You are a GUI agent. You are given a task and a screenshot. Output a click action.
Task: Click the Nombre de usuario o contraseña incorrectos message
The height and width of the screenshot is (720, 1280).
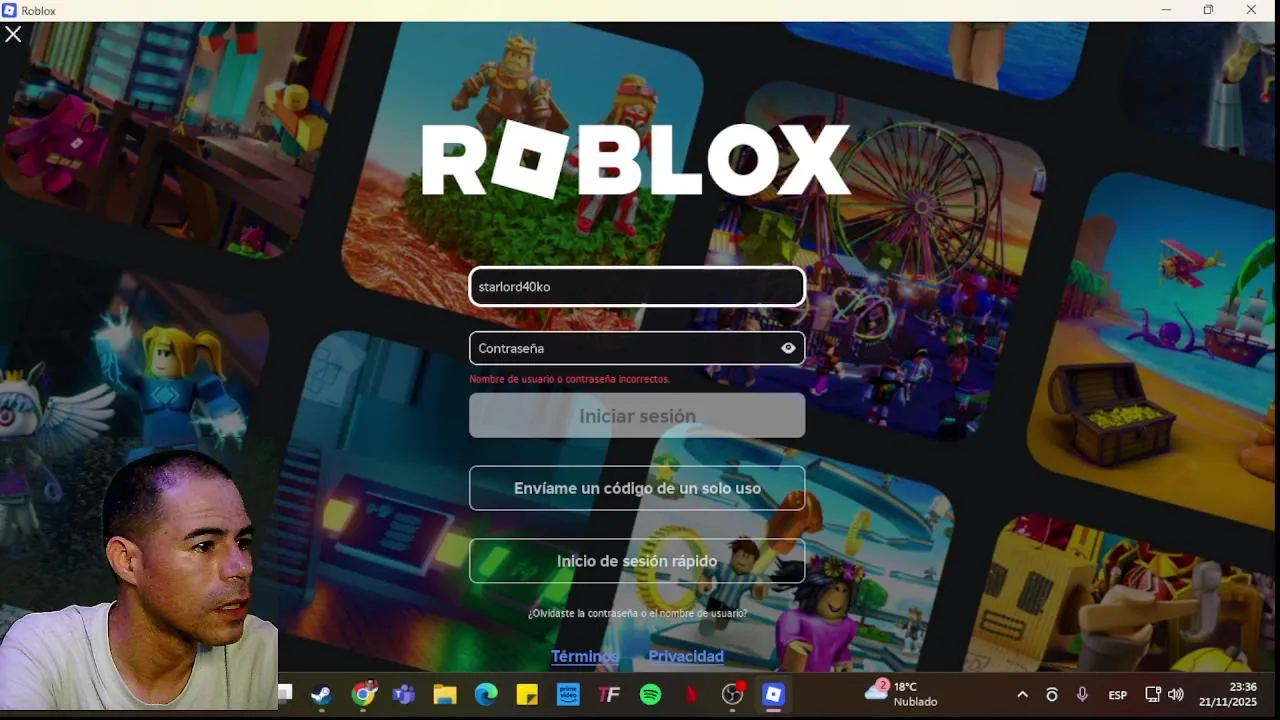[569, 379]
